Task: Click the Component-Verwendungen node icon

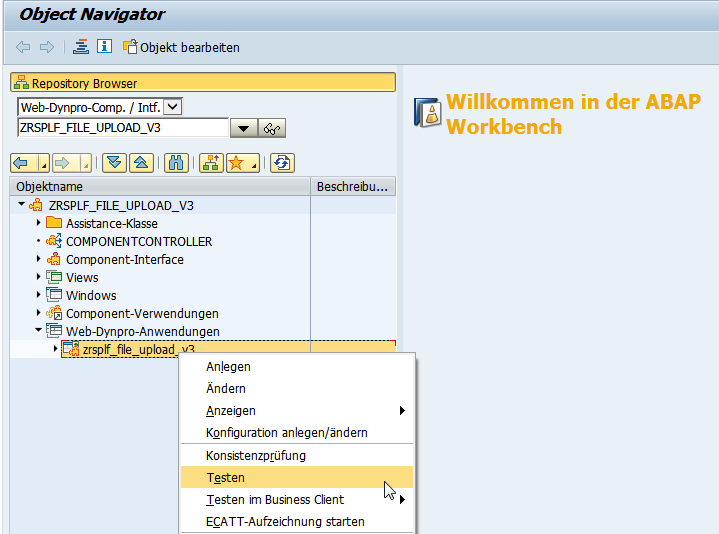Action: (54, 313)
